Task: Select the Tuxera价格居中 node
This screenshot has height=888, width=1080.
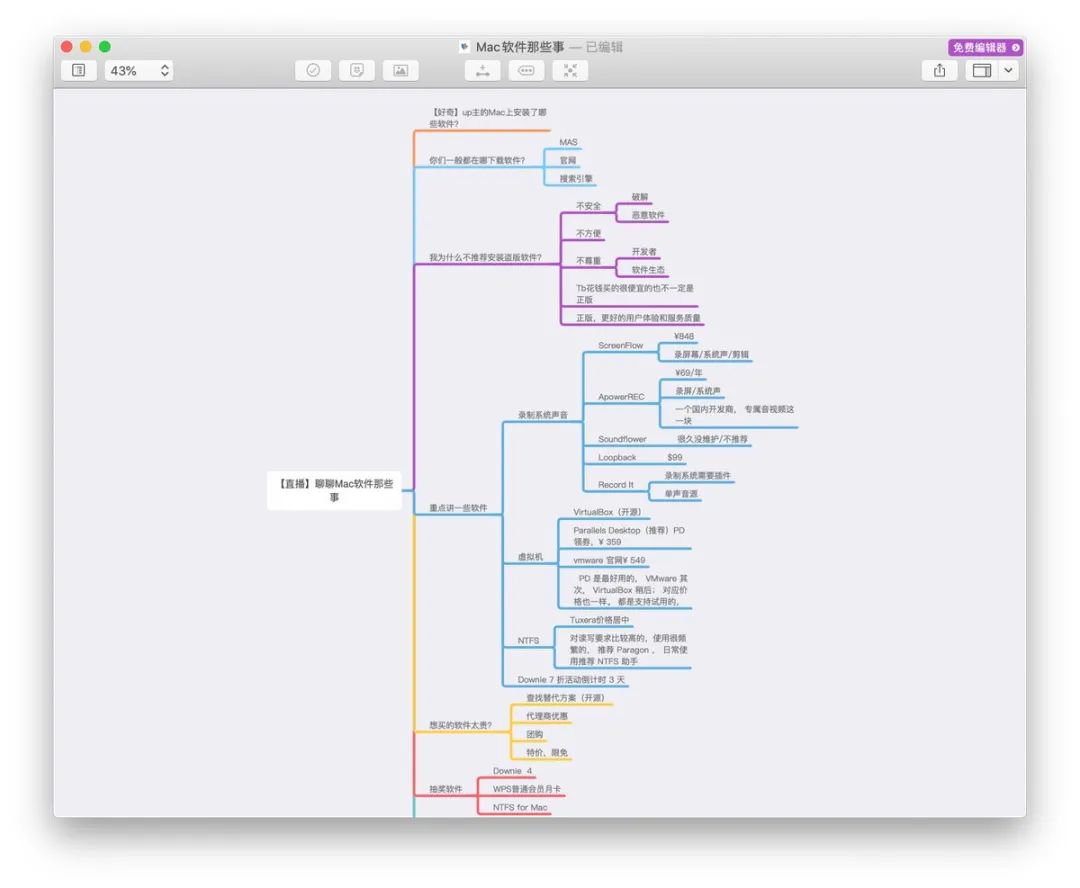Action: [x=599, y=620]
